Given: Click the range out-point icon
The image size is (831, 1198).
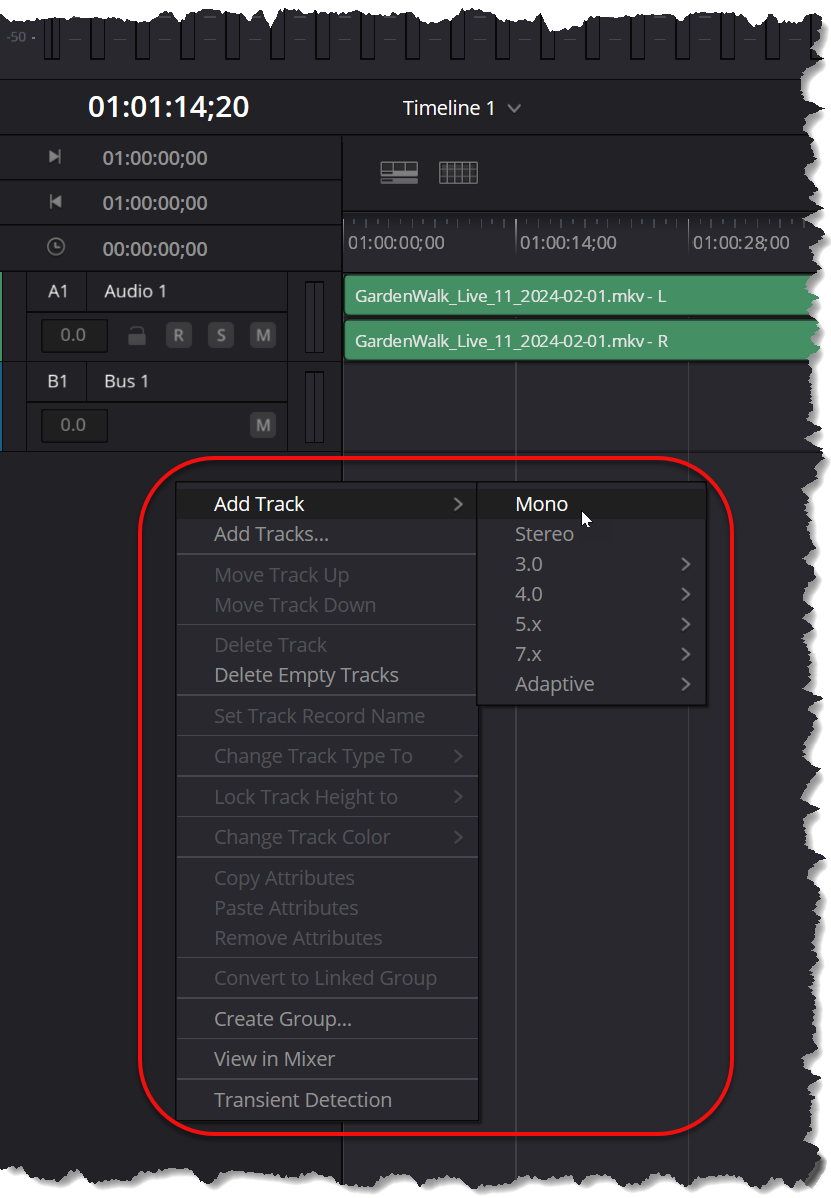Looking at the screenshot, I should [x=55, y=202].
